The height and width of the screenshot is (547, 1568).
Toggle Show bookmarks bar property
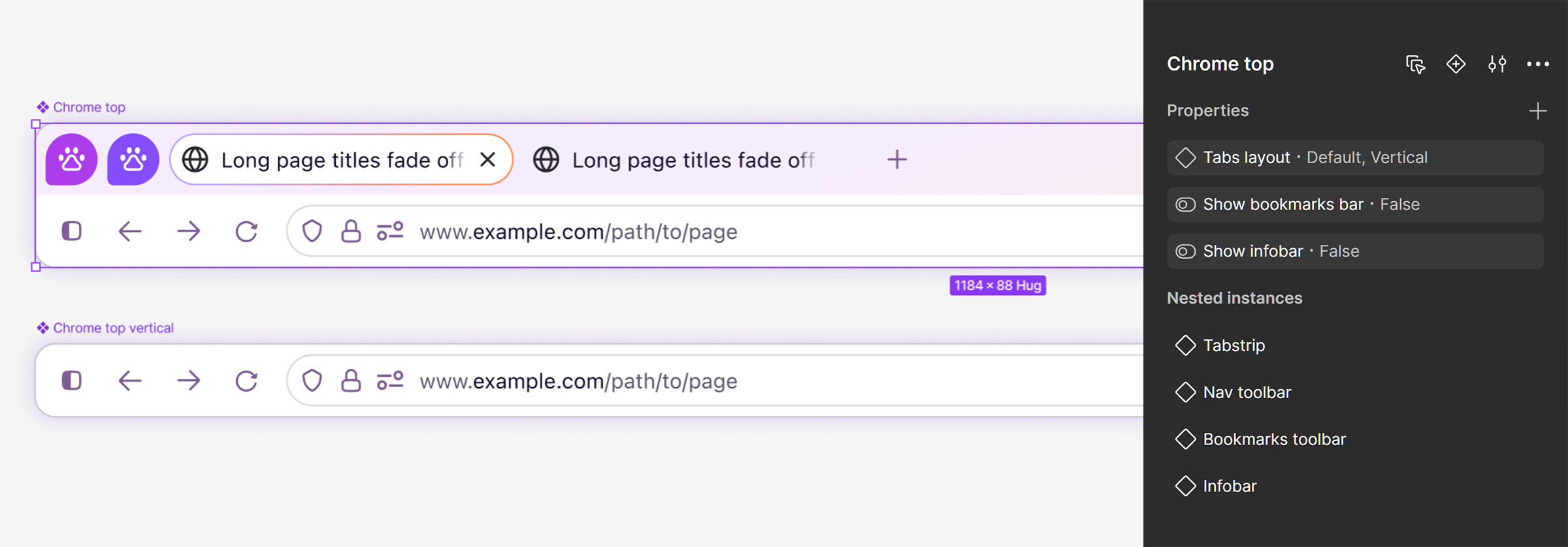click(x=1355, y=204)
